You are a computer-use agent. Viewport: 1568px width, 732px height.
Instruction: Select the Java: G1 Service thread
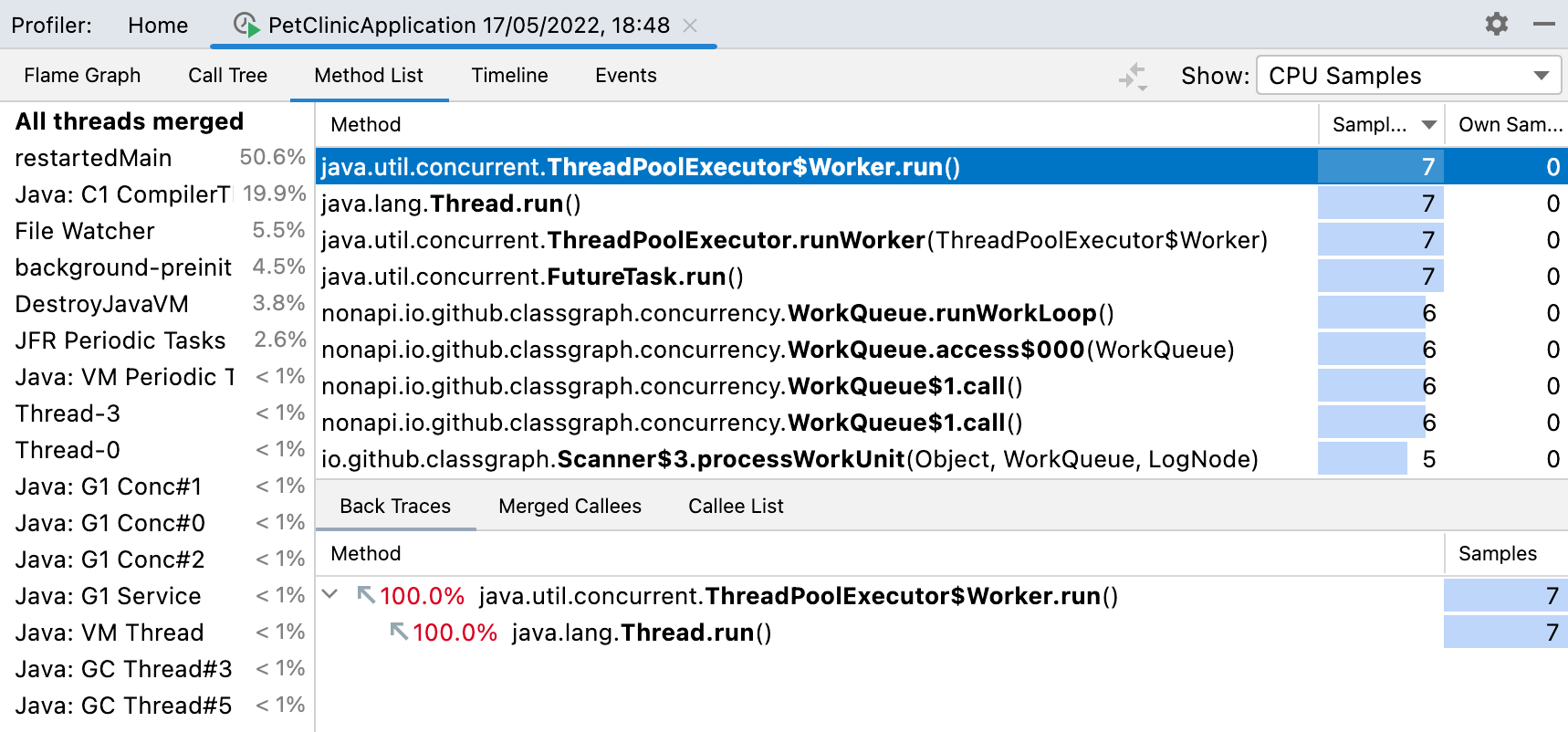click(x=157, y=596)
